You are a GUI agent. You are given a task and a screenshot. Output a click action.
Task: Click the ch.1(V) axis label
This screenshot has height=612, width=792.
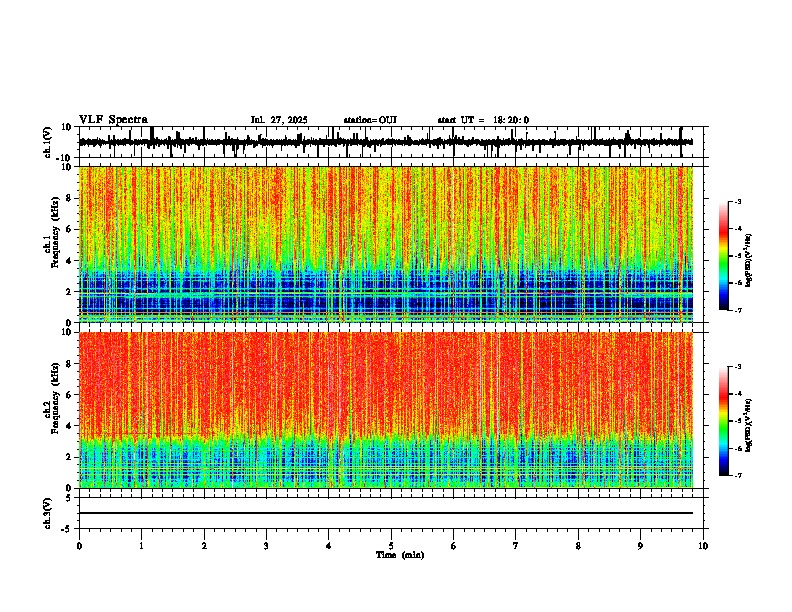point(48,142)
